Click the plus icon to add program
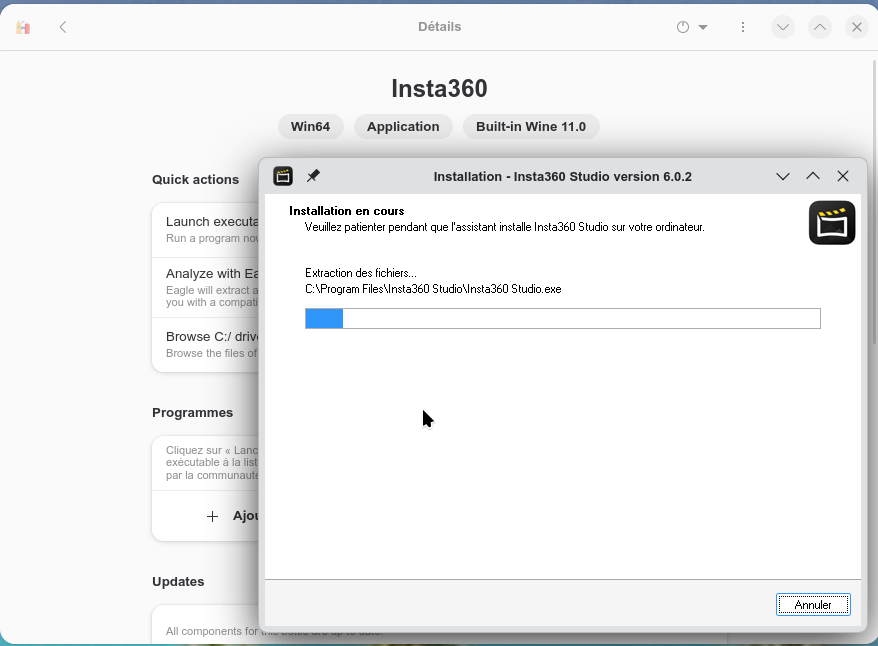 coord(212,516)
